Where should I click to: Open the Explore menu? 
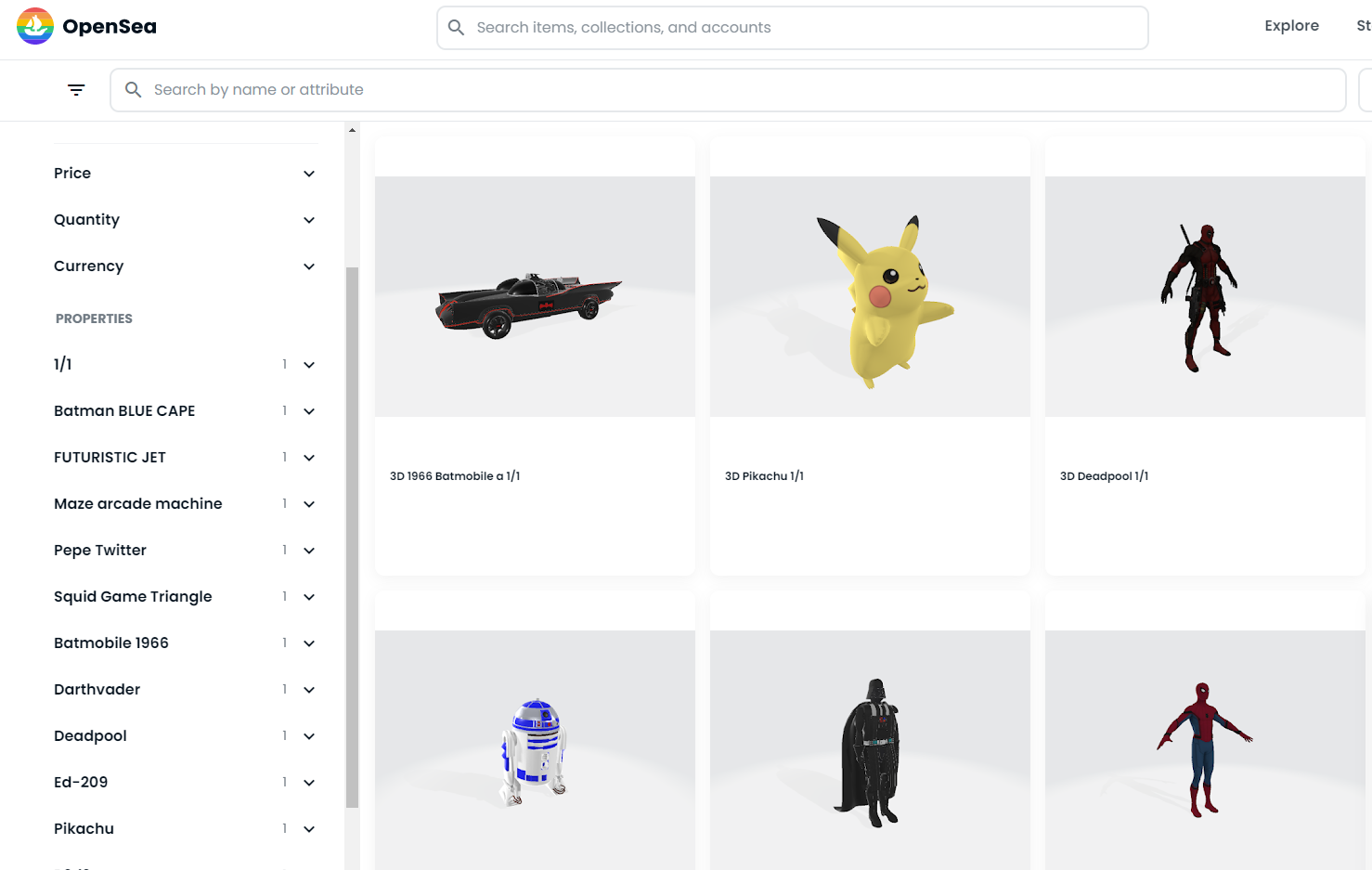1291,26
